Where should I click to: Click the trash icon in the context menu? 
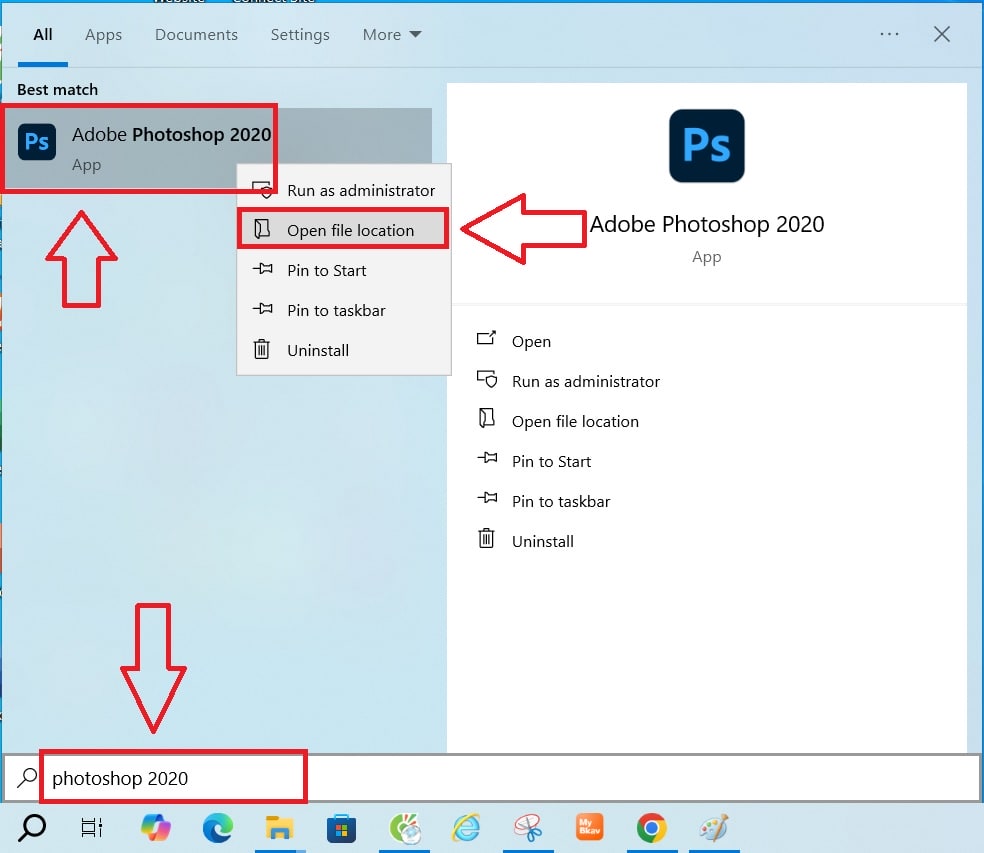point(262,349)
